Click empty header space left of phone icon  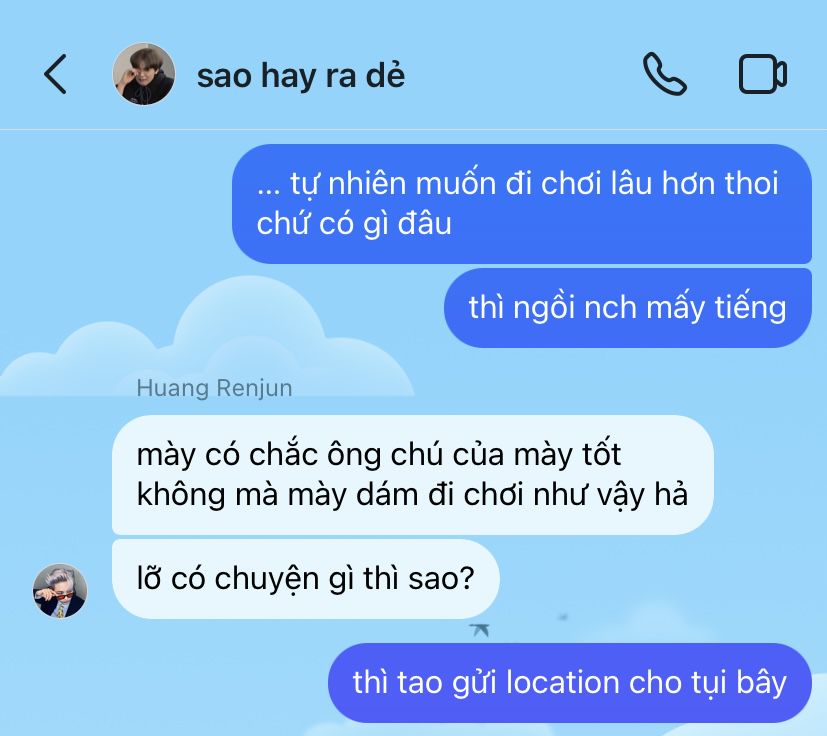(x=522, y=74)
